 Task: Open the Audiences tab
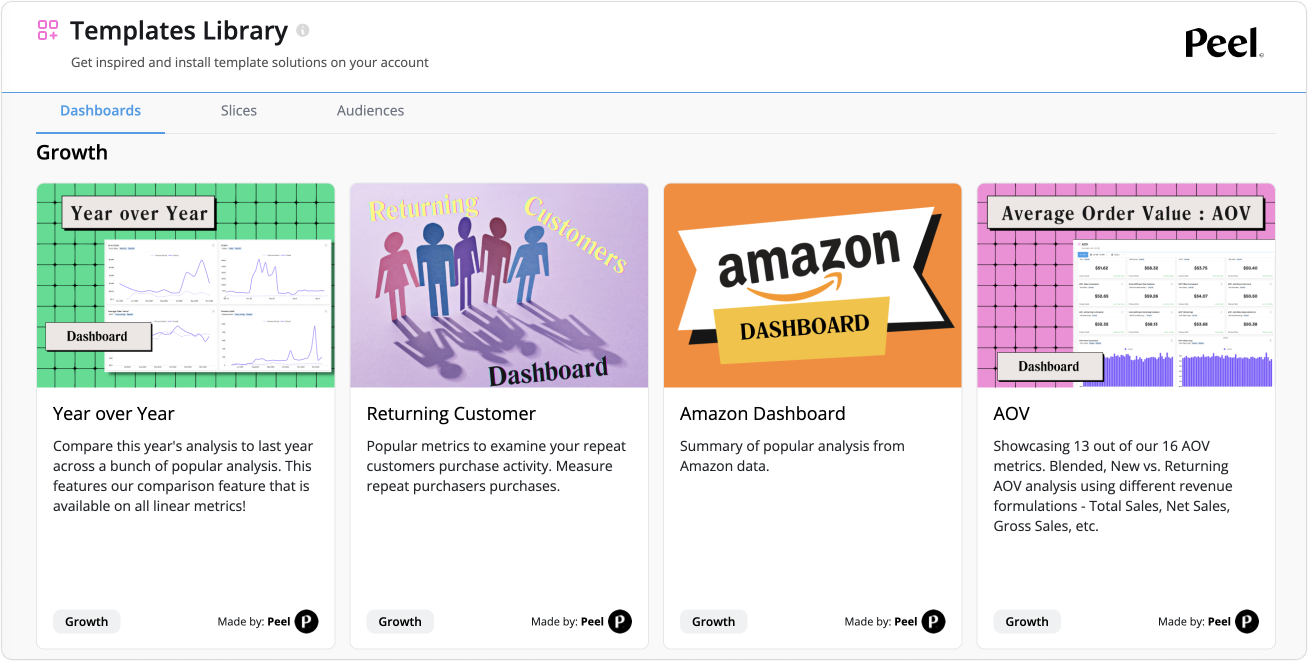(x=370, y=111)
